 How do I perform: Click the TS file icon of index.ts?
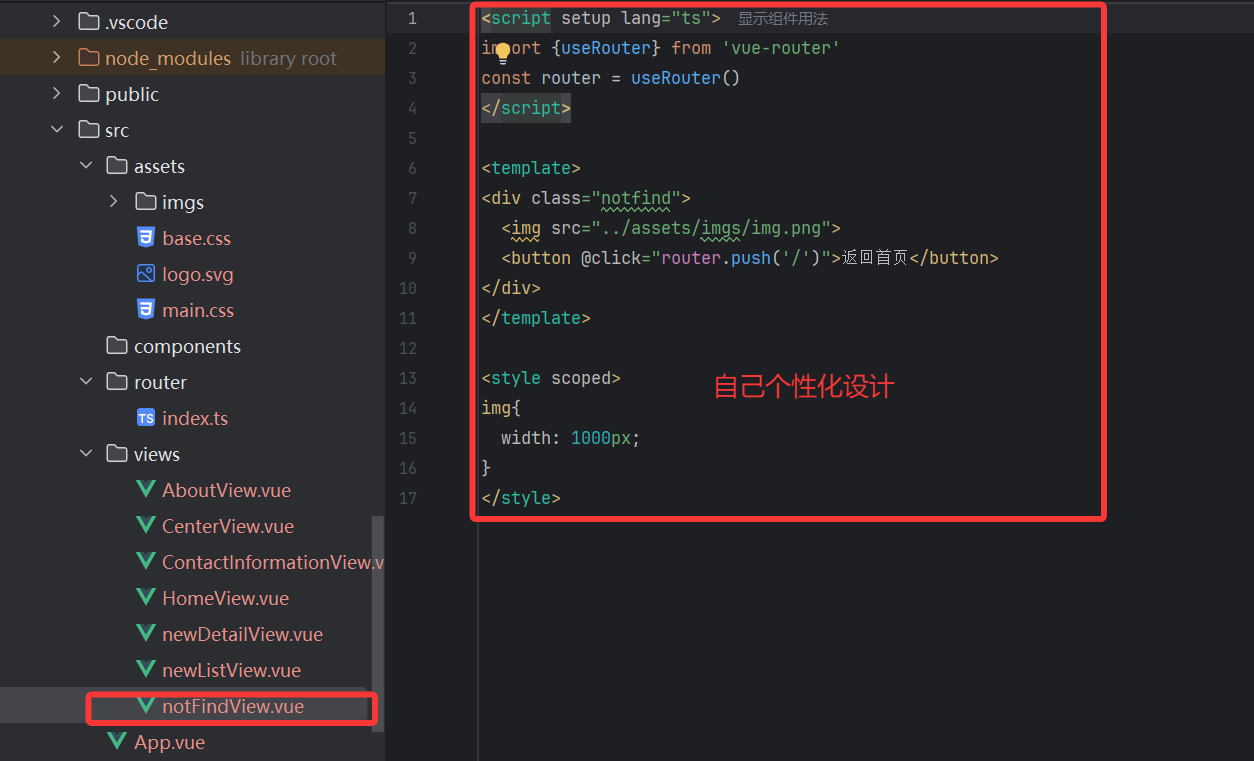146,418
